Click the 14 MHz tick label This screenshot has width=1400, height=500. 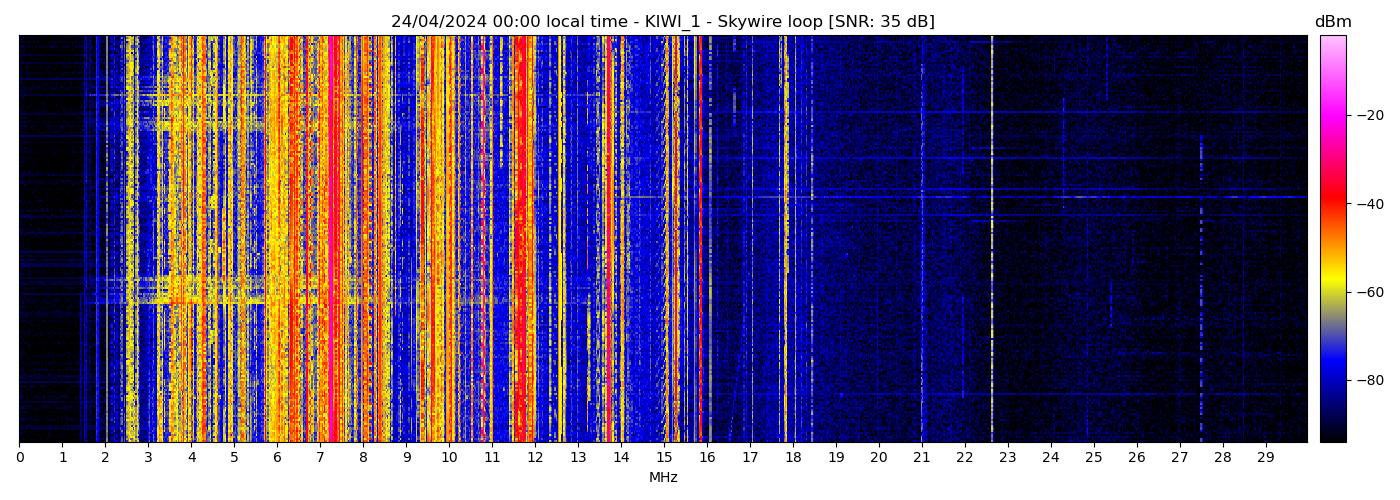[x=621, y=457]
